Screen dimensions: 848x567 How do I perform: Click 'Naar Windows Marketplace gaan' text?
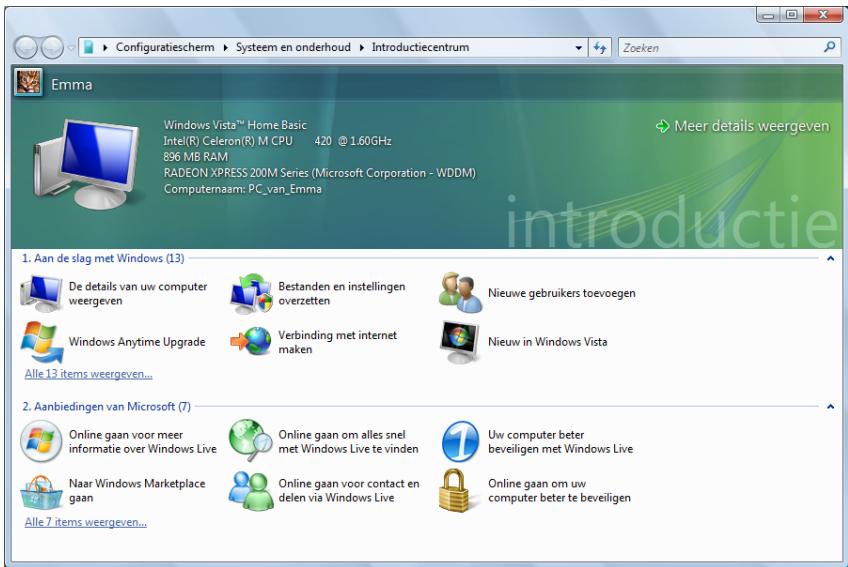pos(137,490)
